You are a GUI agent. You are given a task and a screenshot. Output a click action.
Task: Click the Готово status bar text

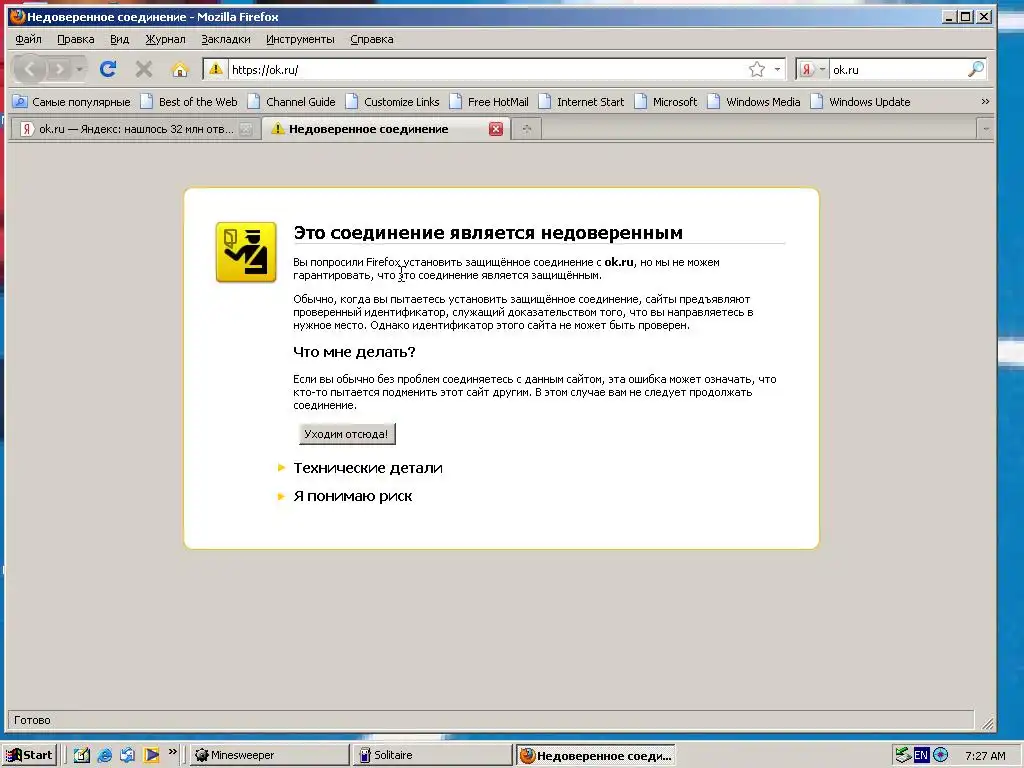pos(32,720)
